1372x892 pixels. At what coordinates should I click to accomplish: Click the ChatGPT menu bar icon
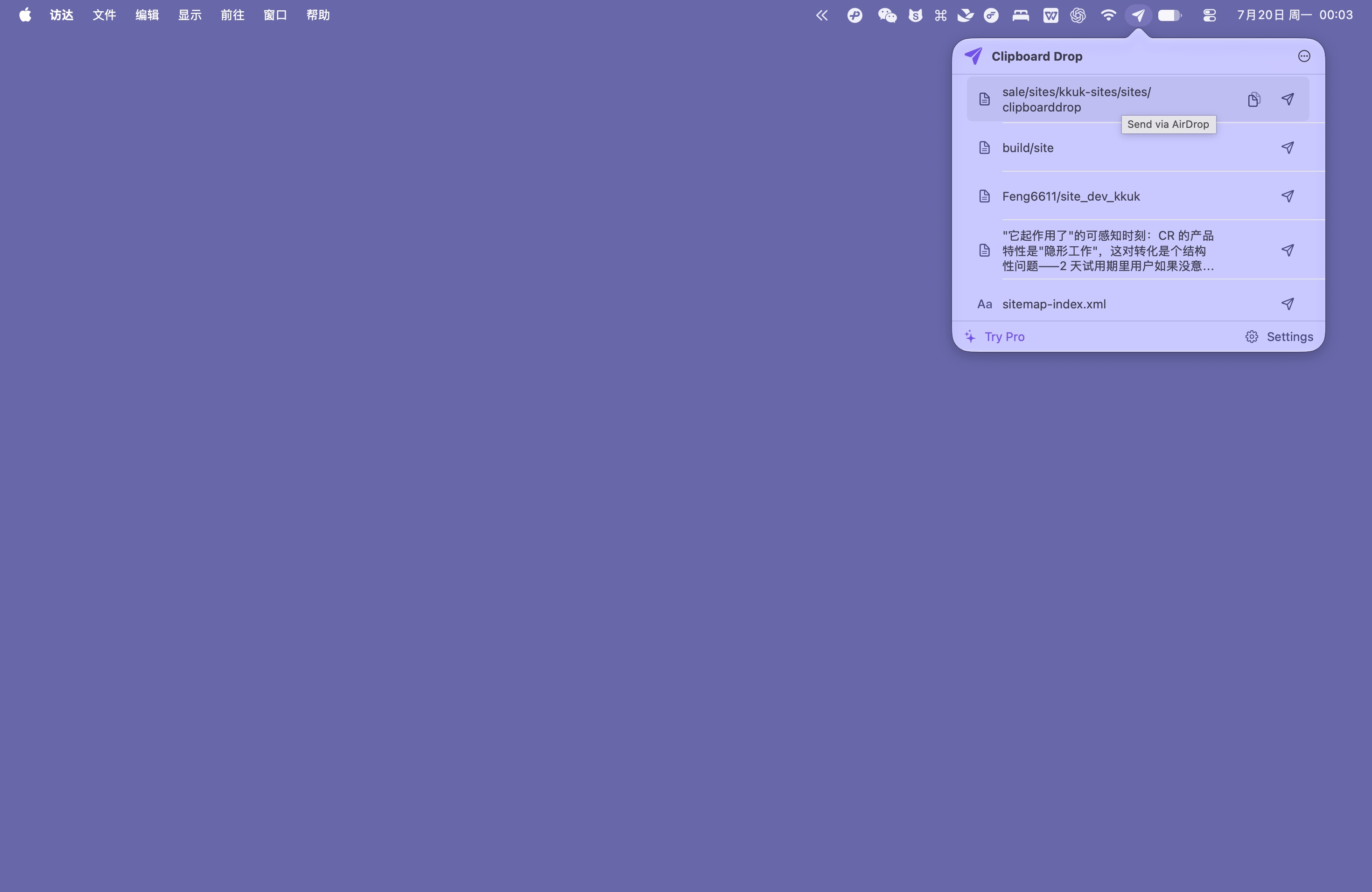(x=1078, y=15)
